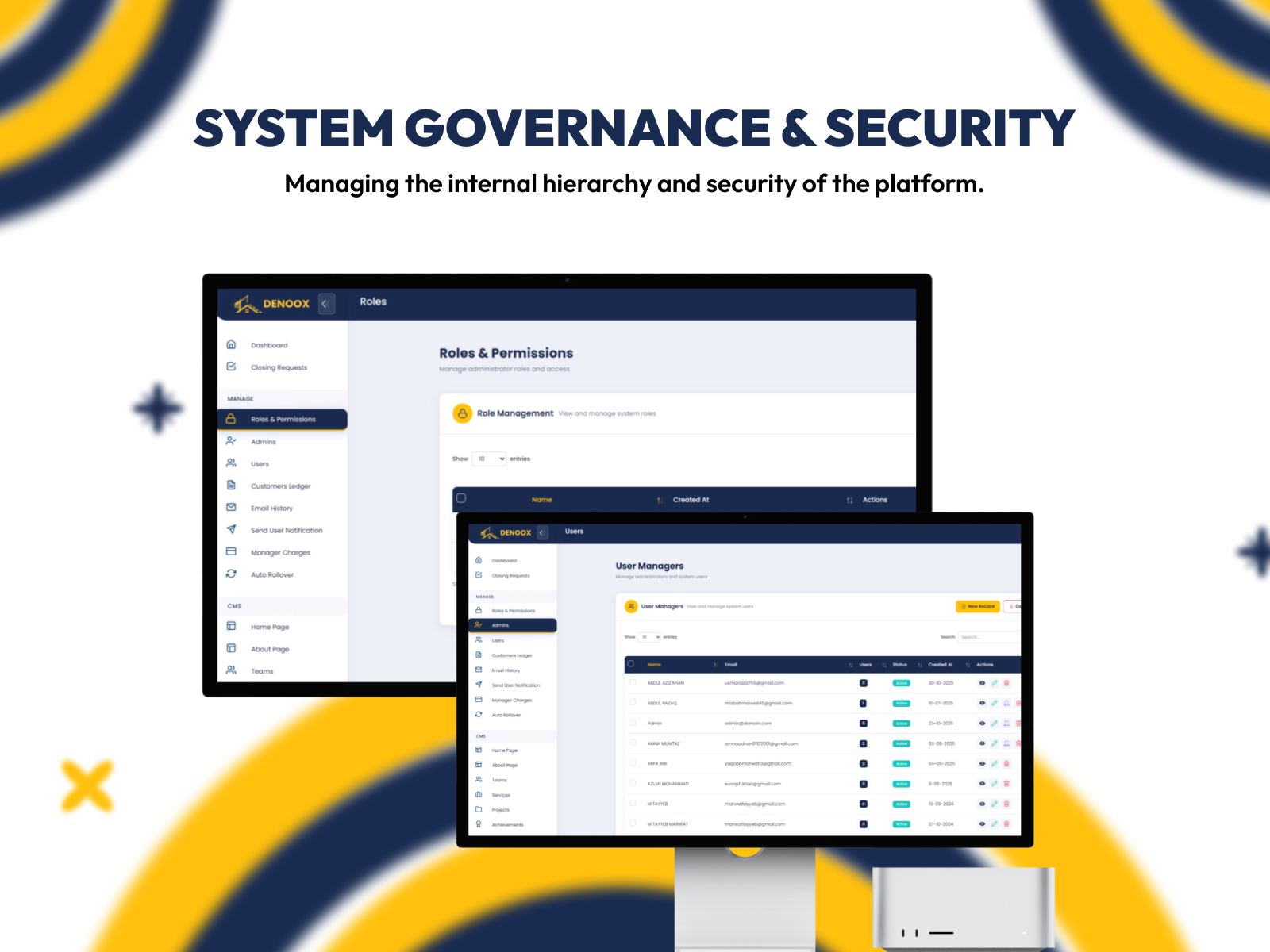Open Email History envelope icon in Users window
This screenshot has height=952, width=1270.
[x=479, y=670]
